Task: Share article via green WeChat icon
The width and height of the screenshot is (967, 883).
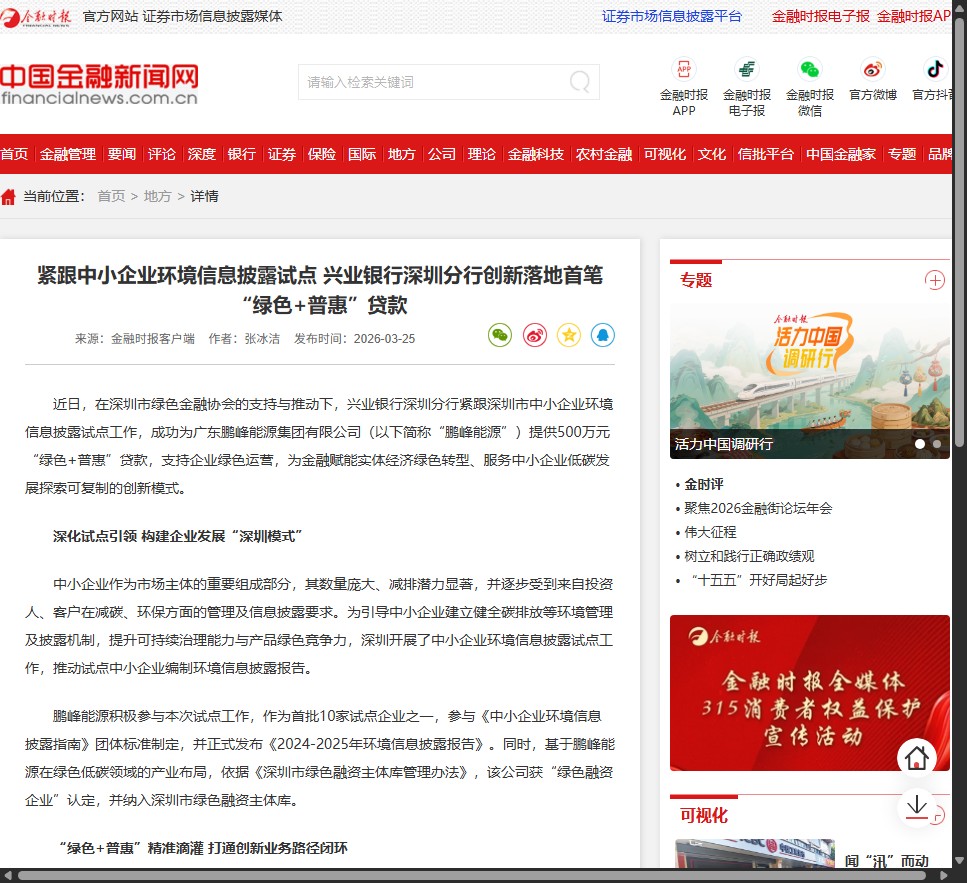Action: (x=500, y=335)
